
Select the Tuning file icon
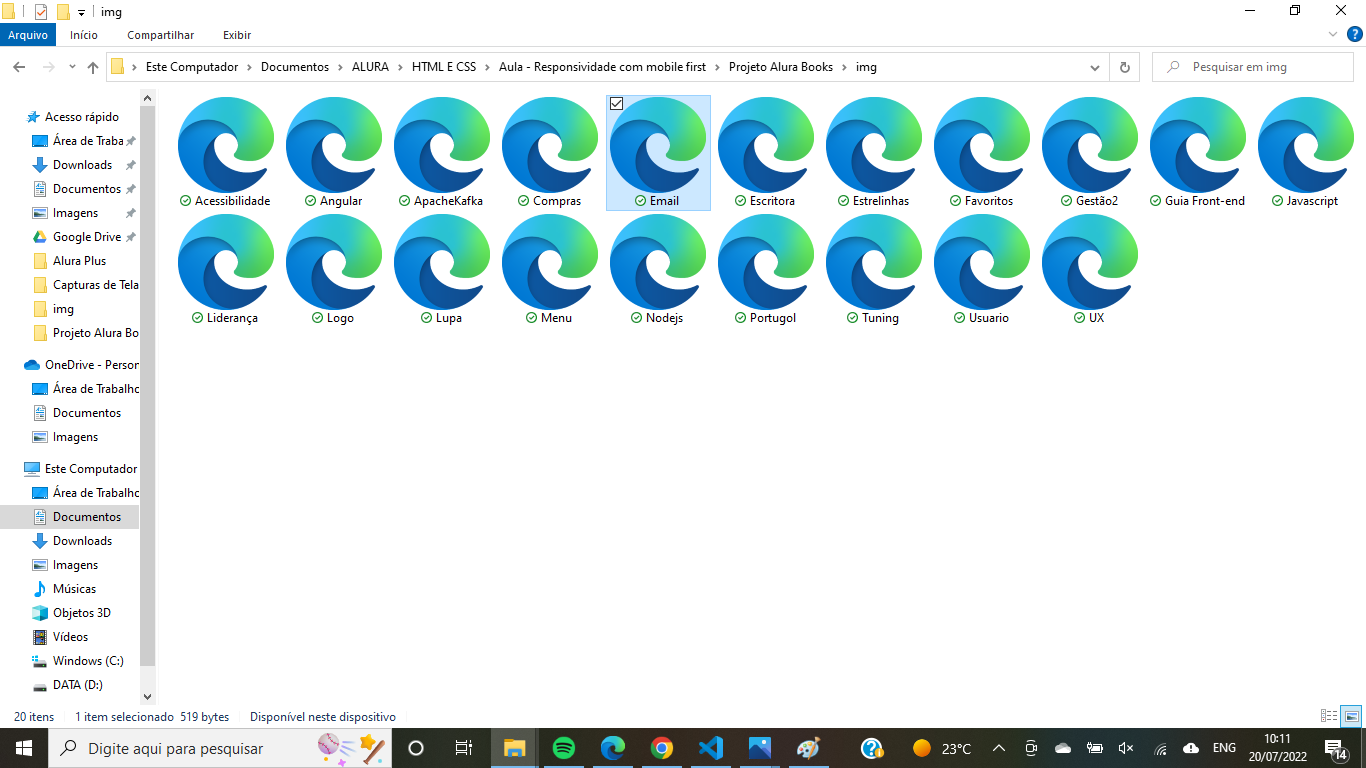[x=874, y=262]
